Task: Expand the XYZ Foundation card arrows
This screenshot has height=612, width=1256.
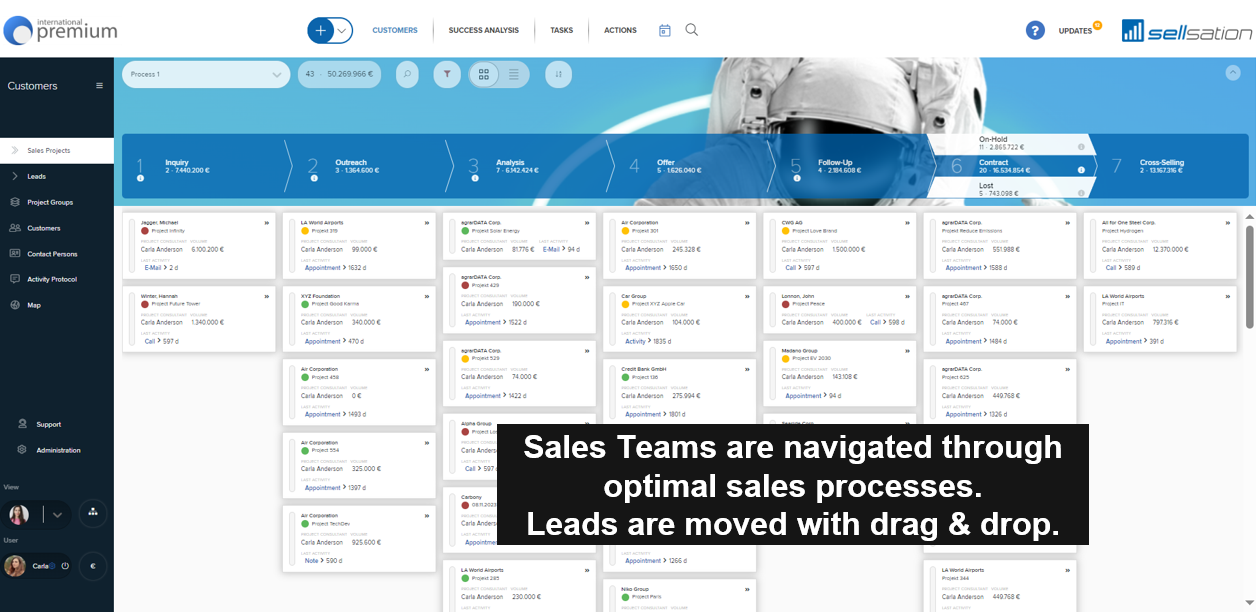Action: click(427, 296)
